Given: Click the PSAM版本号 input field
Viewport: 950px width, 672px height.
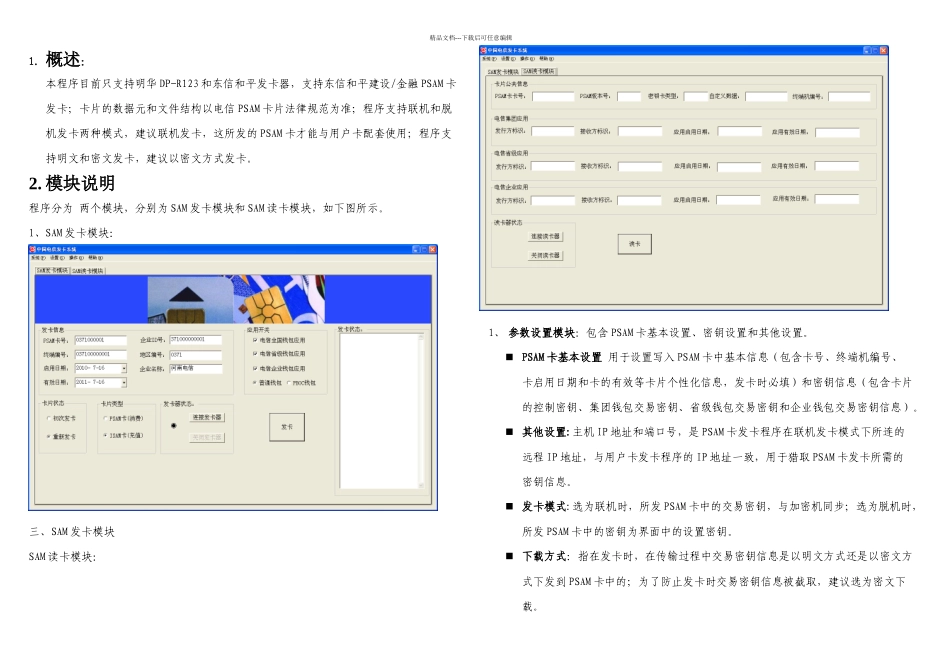Looking at the screenshot, I should click(629, 96).
